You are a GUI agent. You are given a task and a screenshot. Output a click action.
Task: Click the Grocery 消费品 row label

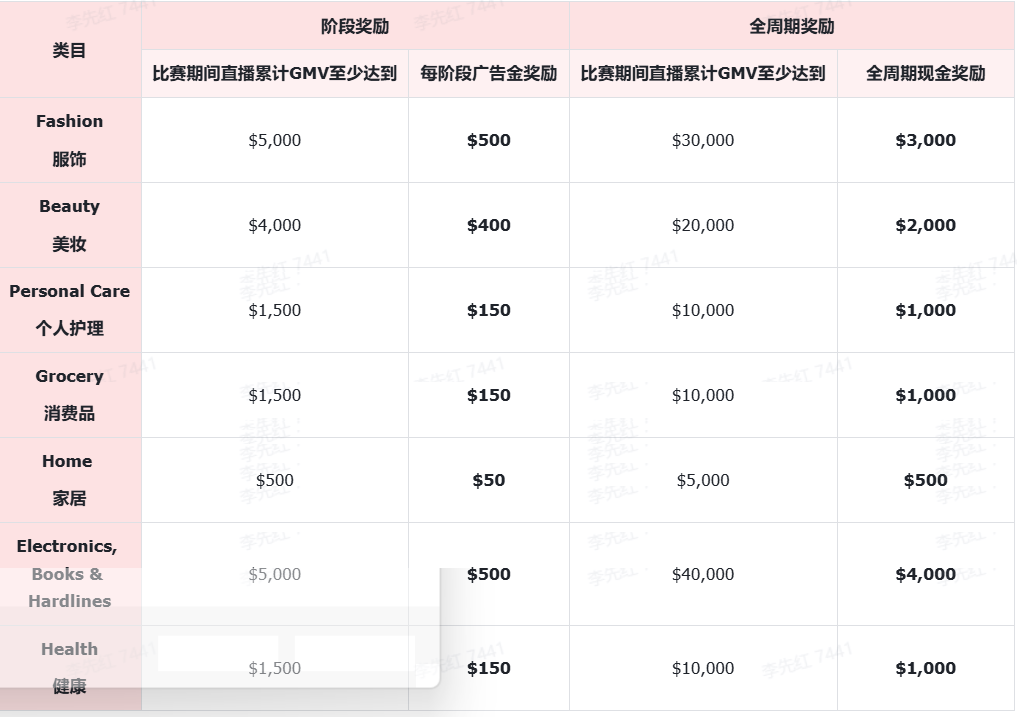[x=69, y=395]
